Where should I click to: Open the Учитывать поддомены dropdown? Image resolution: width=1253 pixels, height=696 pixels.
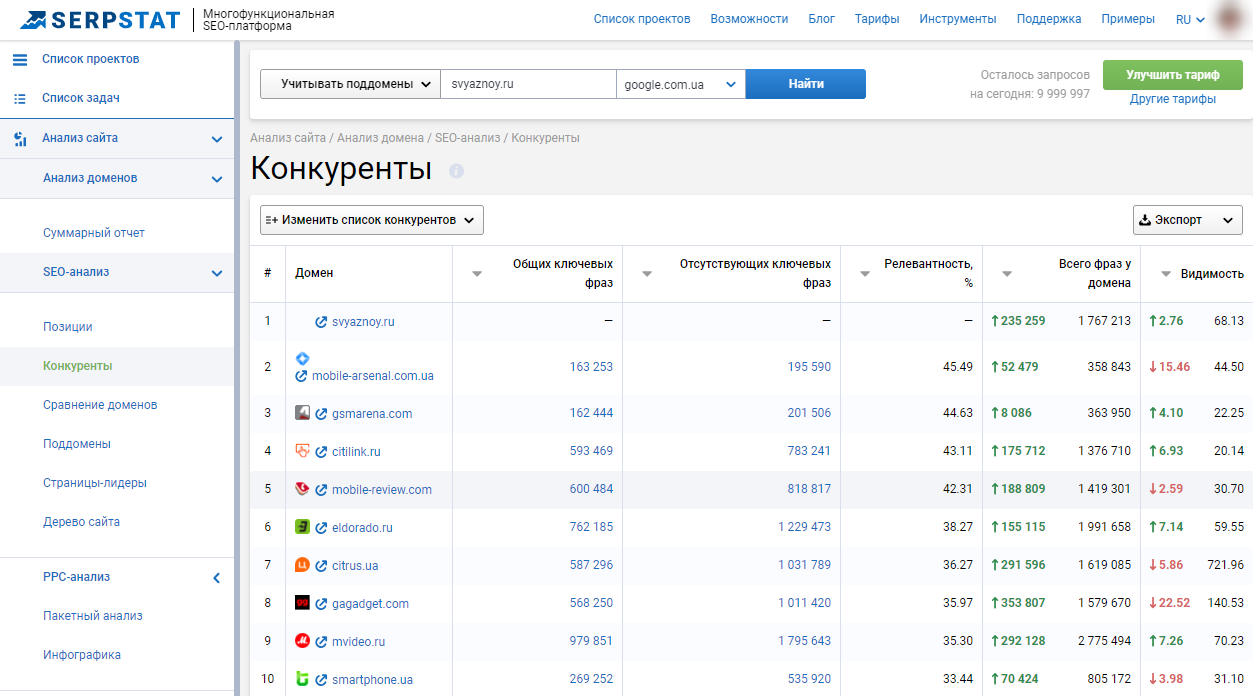(x=350, y=84)
